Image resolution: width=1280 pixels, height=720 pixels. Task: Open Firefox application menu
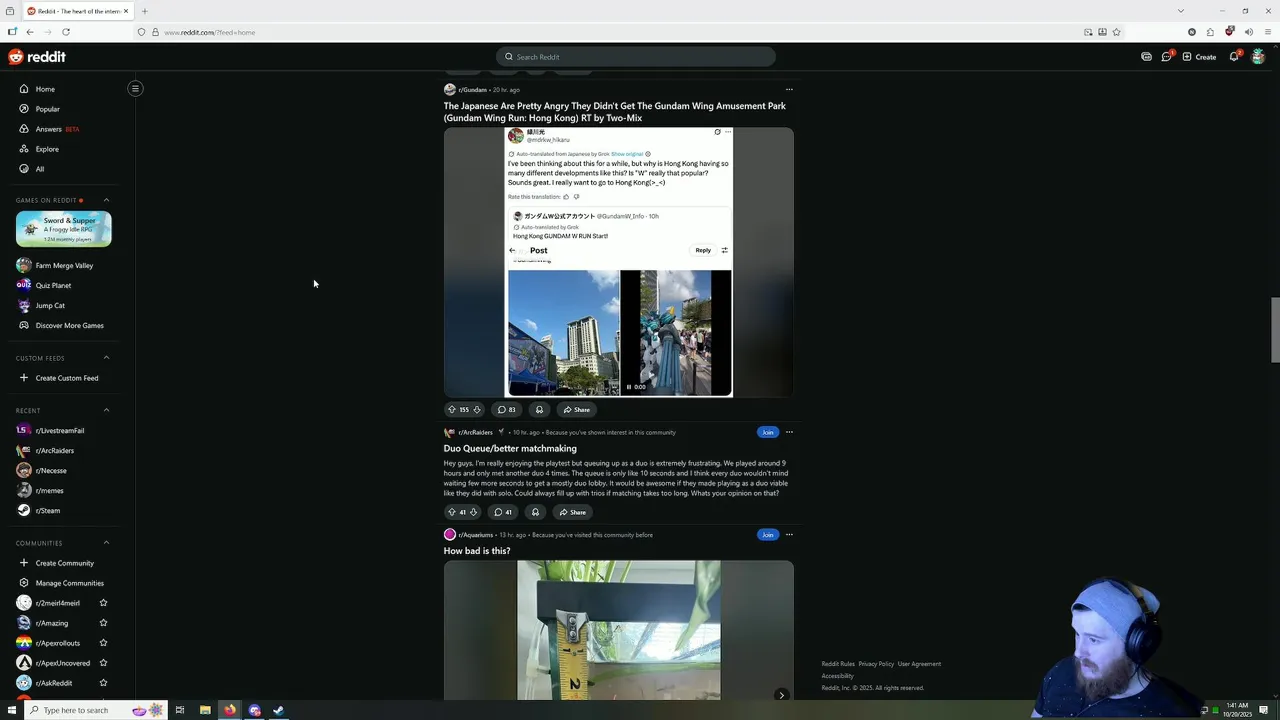point(1267,32)
